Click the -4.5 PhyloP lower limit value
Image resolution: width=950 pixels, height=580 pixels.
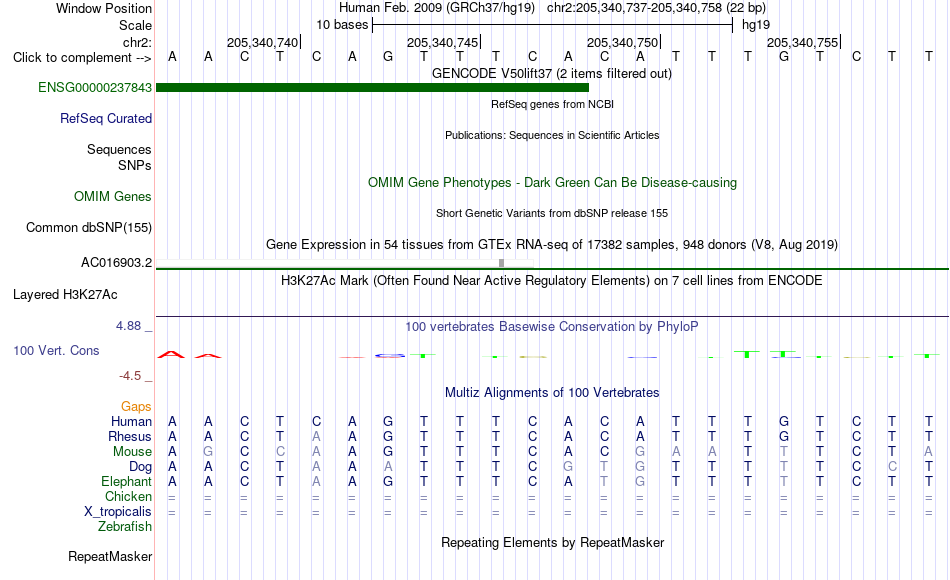(130, 376)
